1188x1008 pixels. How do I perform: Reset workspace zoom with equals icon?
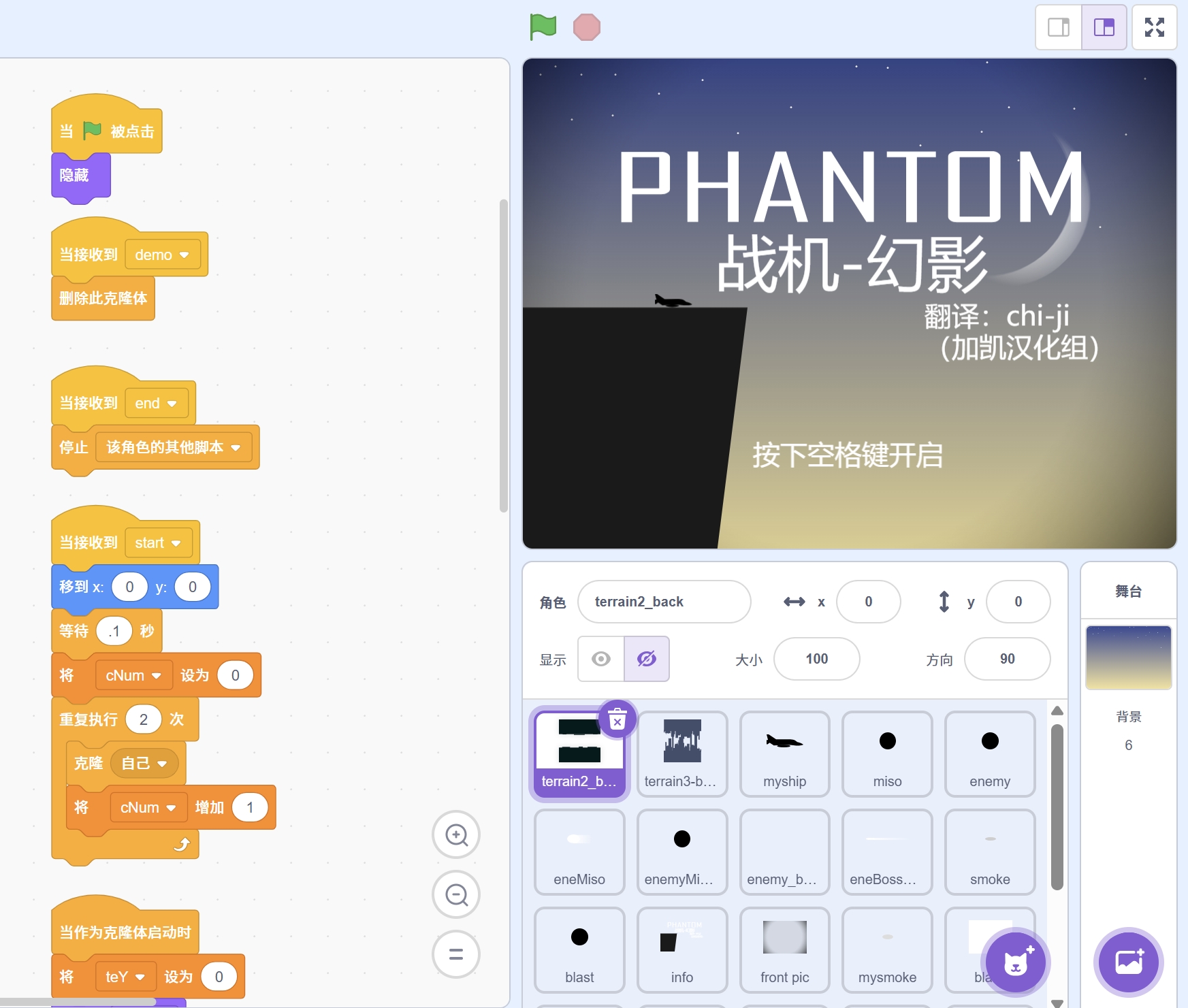pyautogui.click(x=456, y=954)
